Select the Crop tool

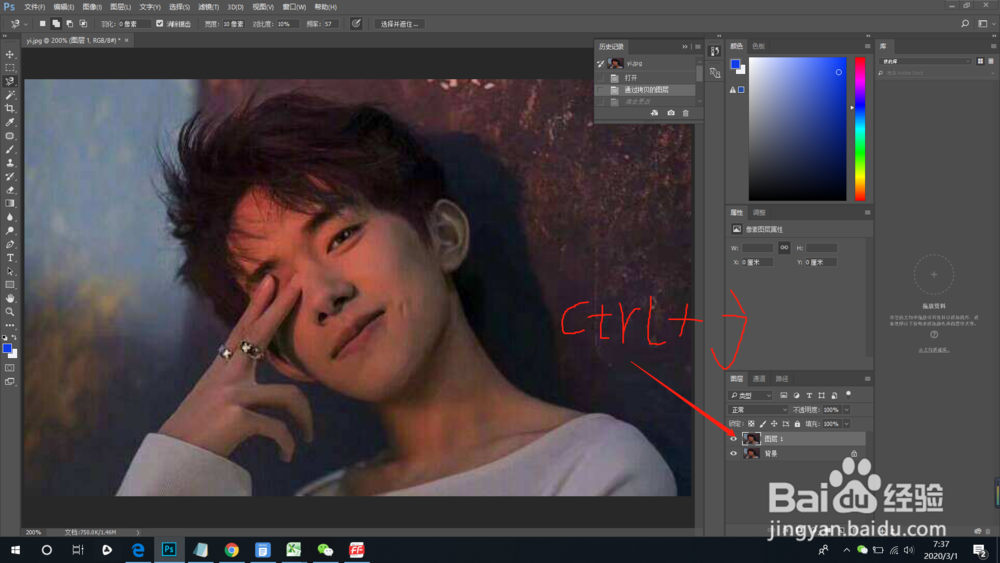10,108
